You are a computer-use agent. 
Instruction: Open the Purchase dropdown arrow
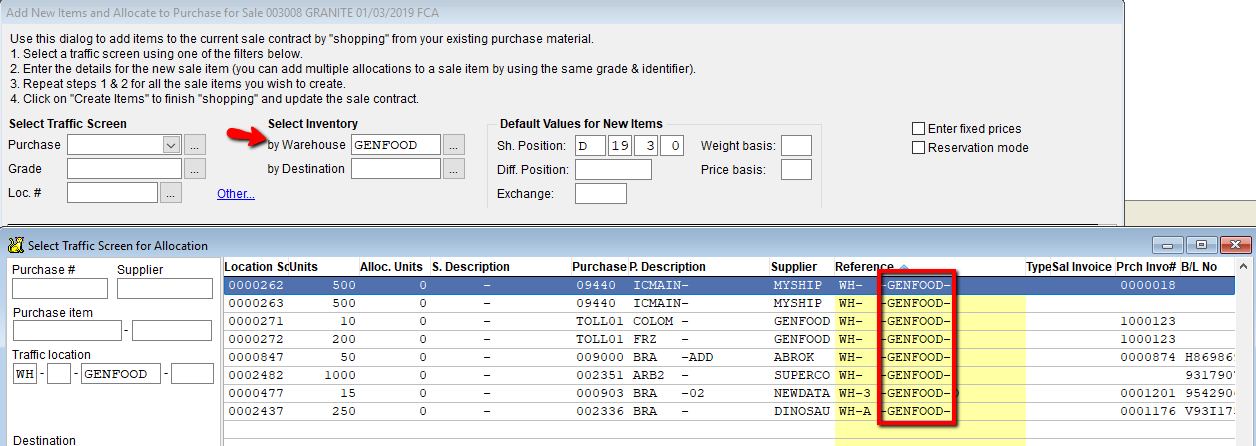(172, 145)
